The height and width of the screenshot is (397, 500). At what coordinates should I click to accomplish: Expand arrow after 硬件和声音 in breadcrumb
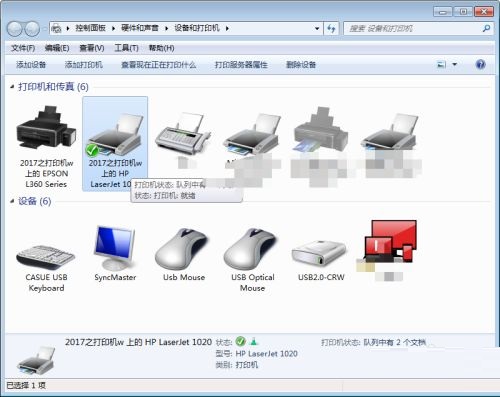coord(167,29)
